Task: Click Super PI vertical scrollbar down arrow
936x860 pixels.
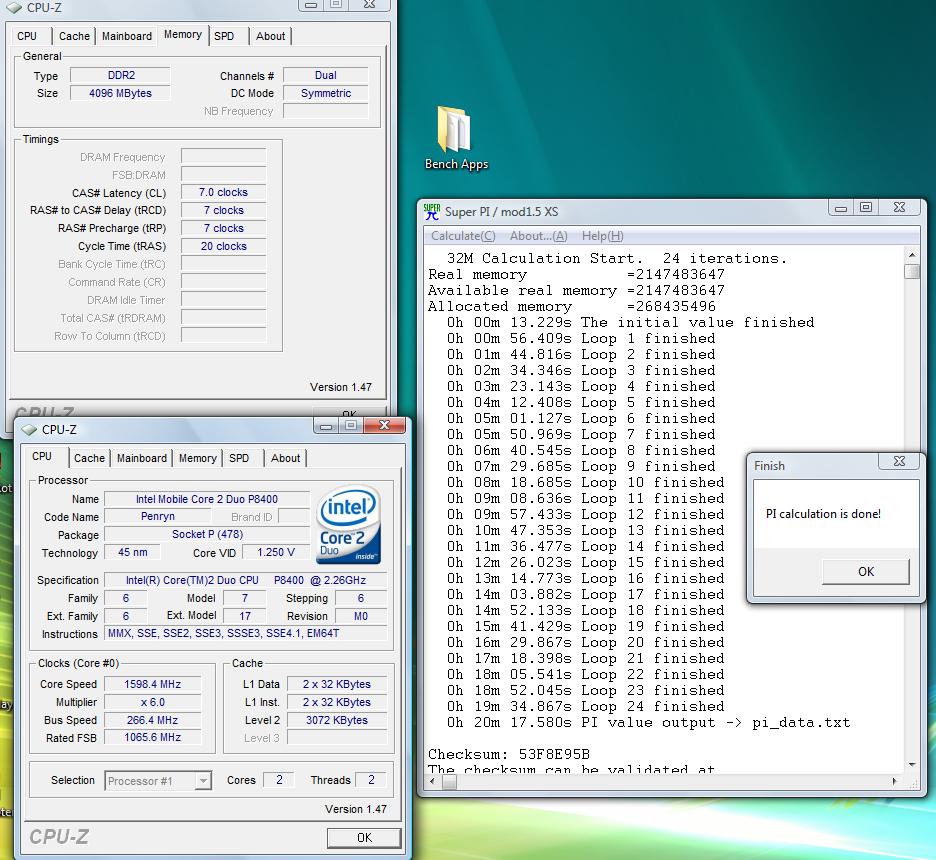Action: [912, 765]
